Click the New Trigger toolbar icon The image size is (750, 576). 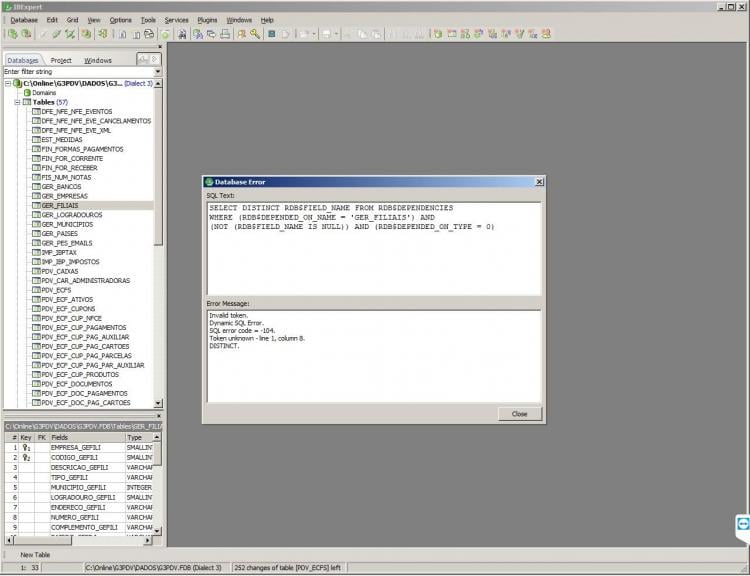point(492,34)
